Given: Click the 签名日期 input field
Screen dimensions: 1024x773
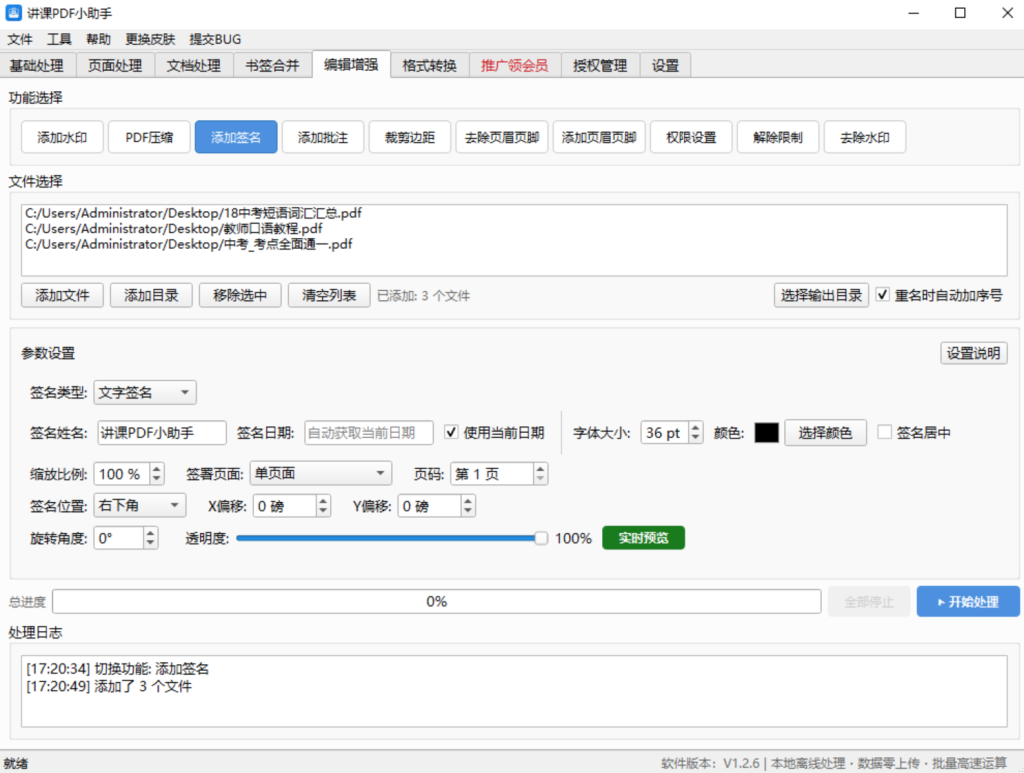Looking at the screenshot, I should coord(369,433).
